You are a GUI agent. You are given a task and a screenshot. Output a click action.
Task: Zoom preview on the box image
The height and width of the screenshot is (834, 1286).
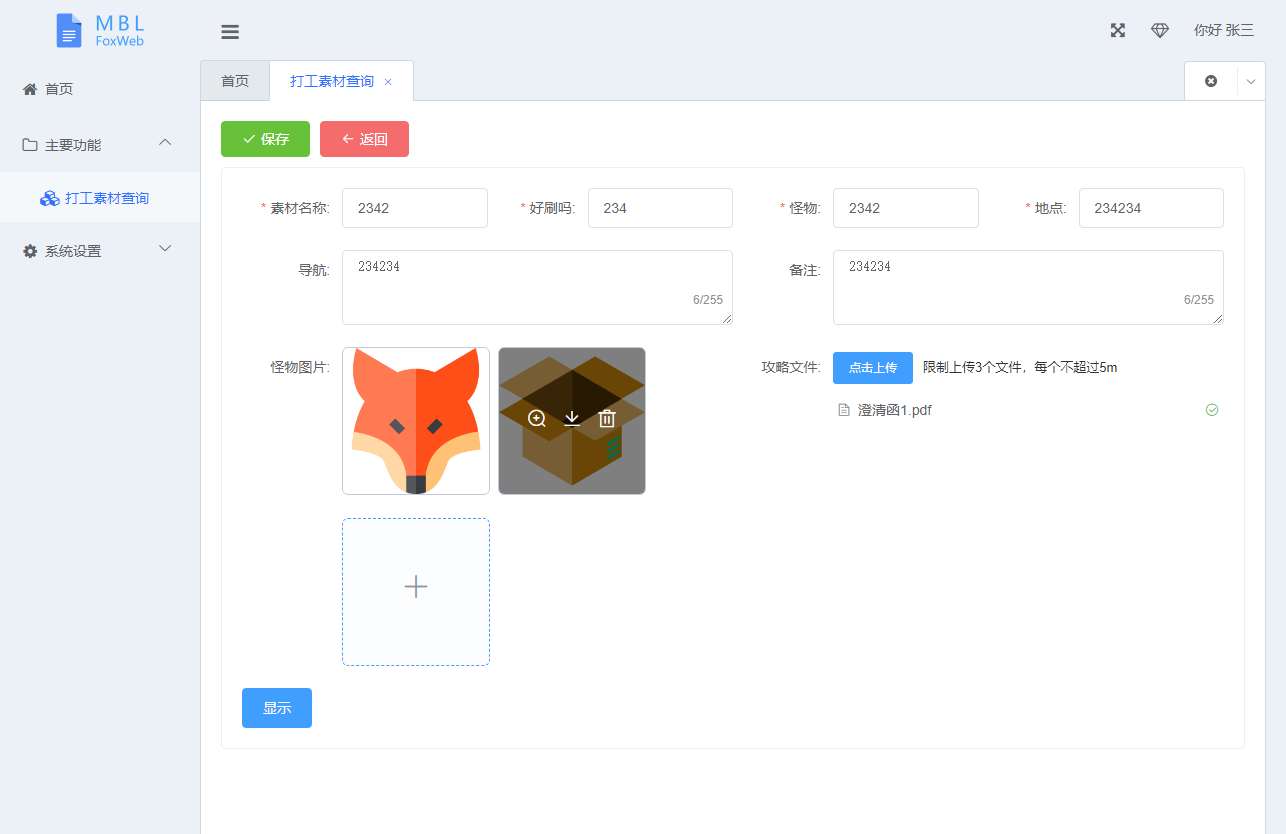click(x=537, y=419)
